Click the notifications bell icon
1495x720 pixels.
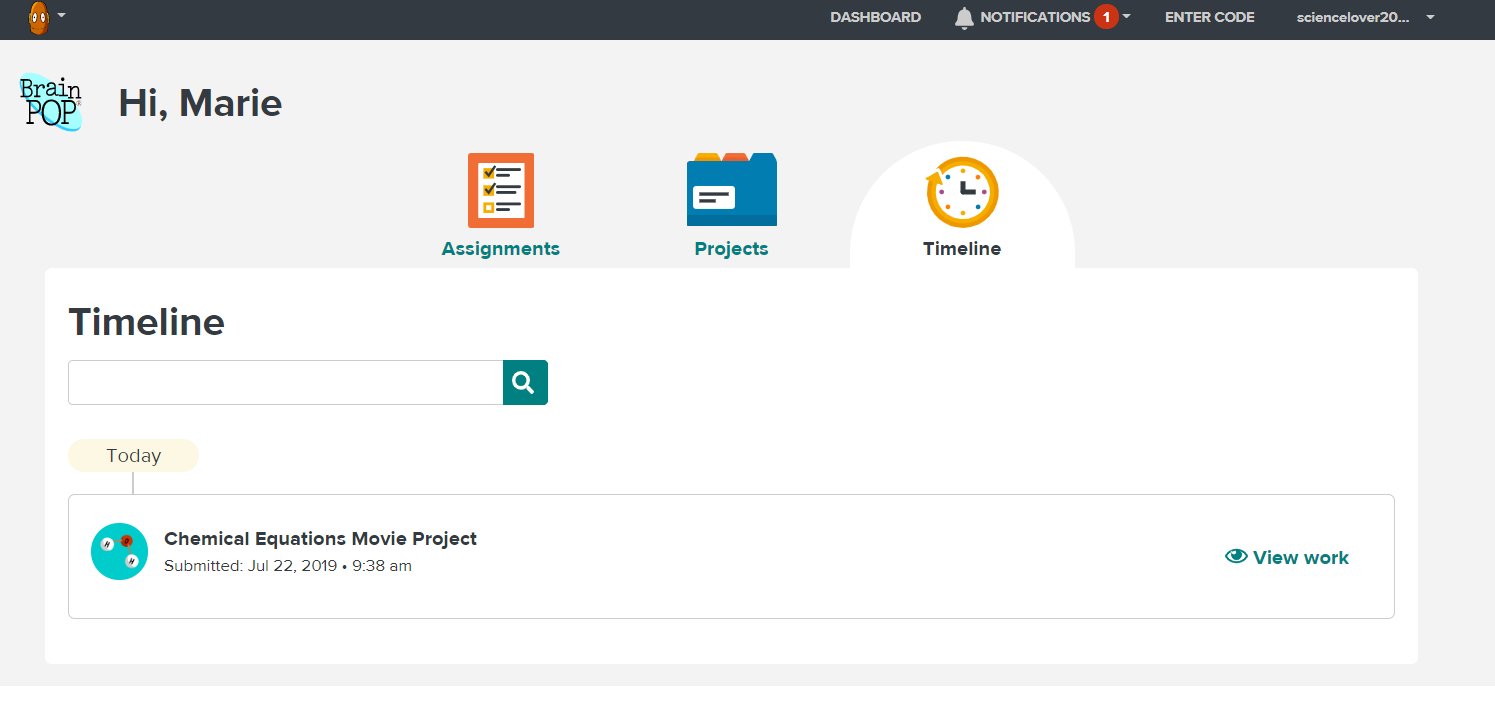(x=964, y=17)
